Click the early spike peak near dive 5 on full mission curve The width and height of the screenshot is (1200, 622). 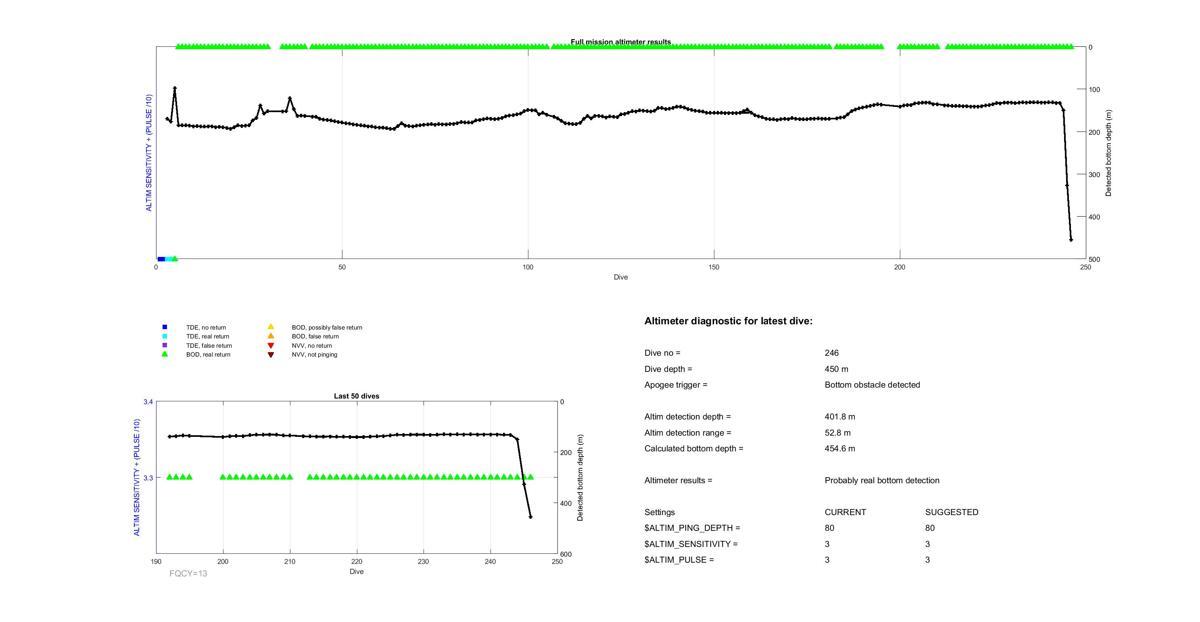pos(175,88)
